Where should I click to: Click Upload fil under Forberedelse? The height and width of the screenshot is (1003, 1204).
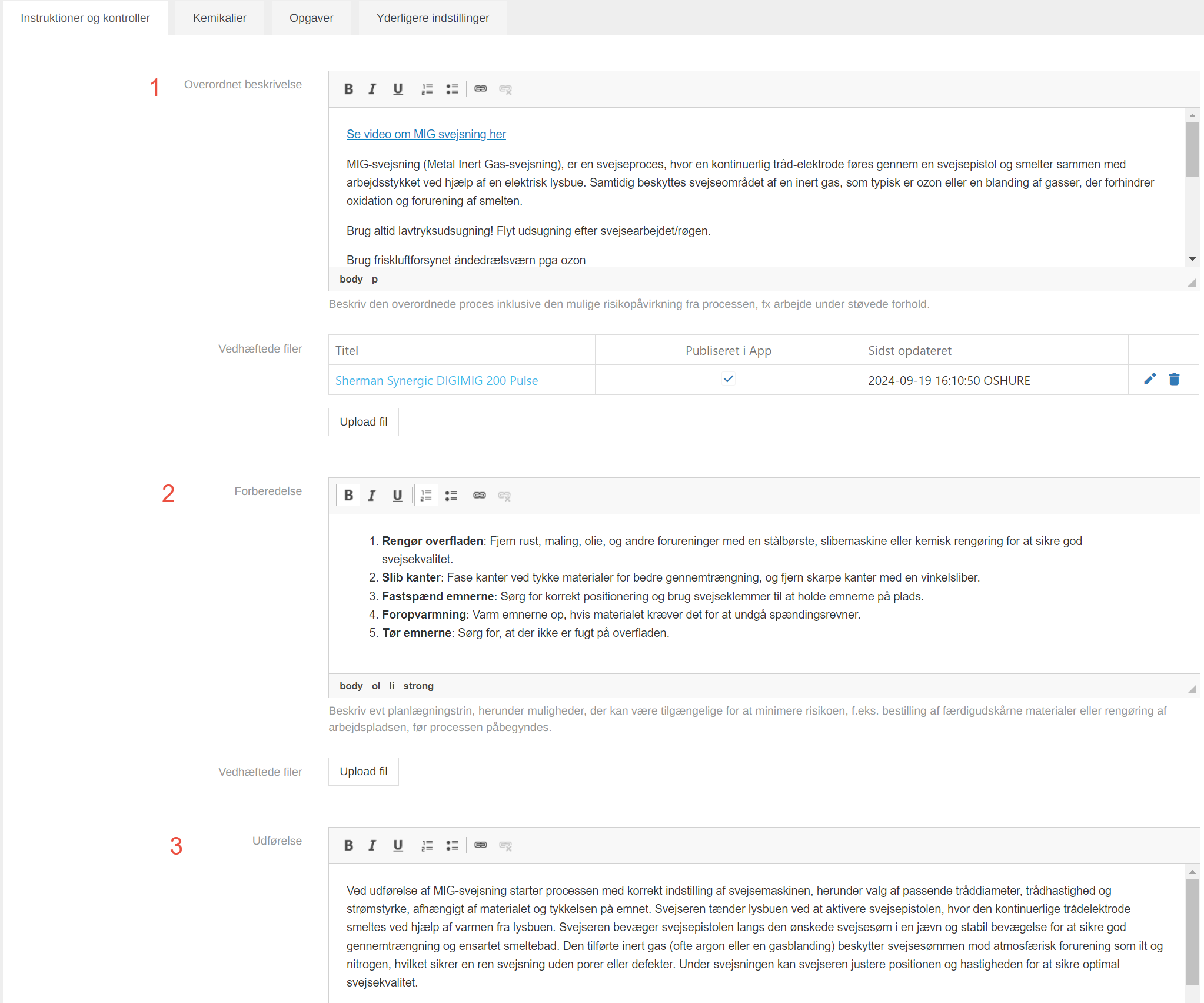pos(364,771)
